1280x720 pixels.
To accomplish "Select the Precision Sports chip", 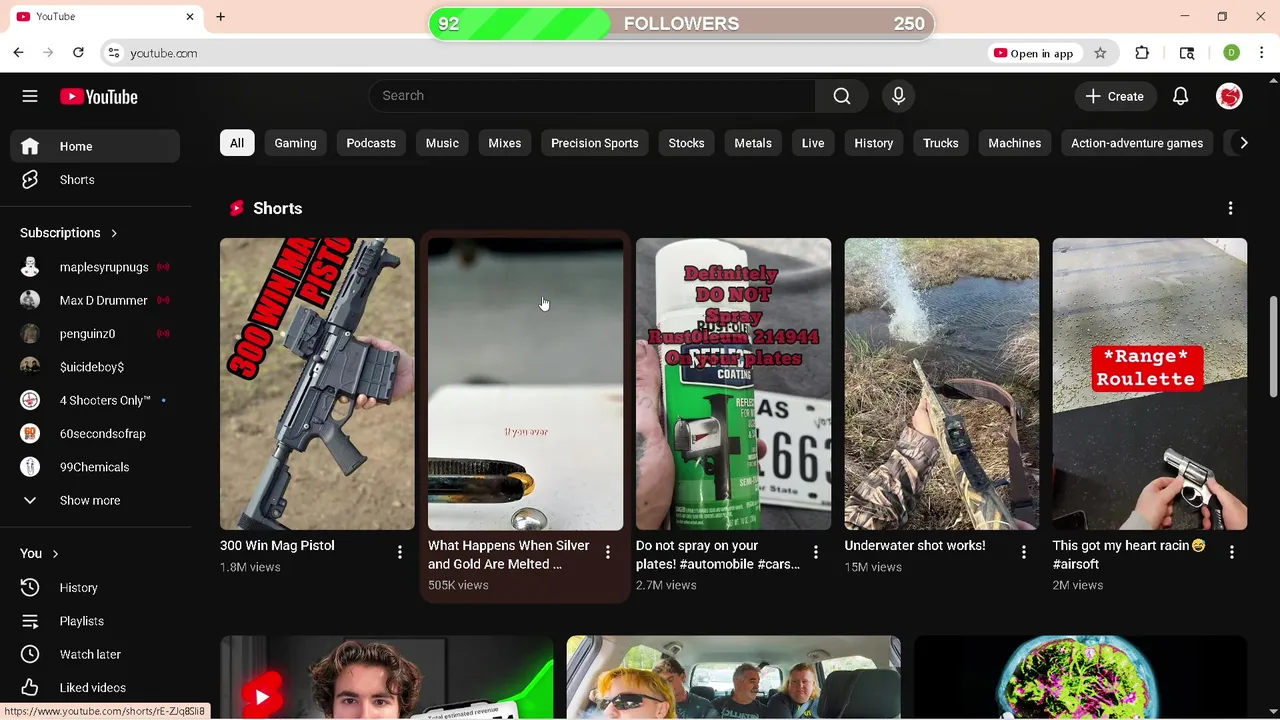I will pyautogui.click(x=594, y=143).
